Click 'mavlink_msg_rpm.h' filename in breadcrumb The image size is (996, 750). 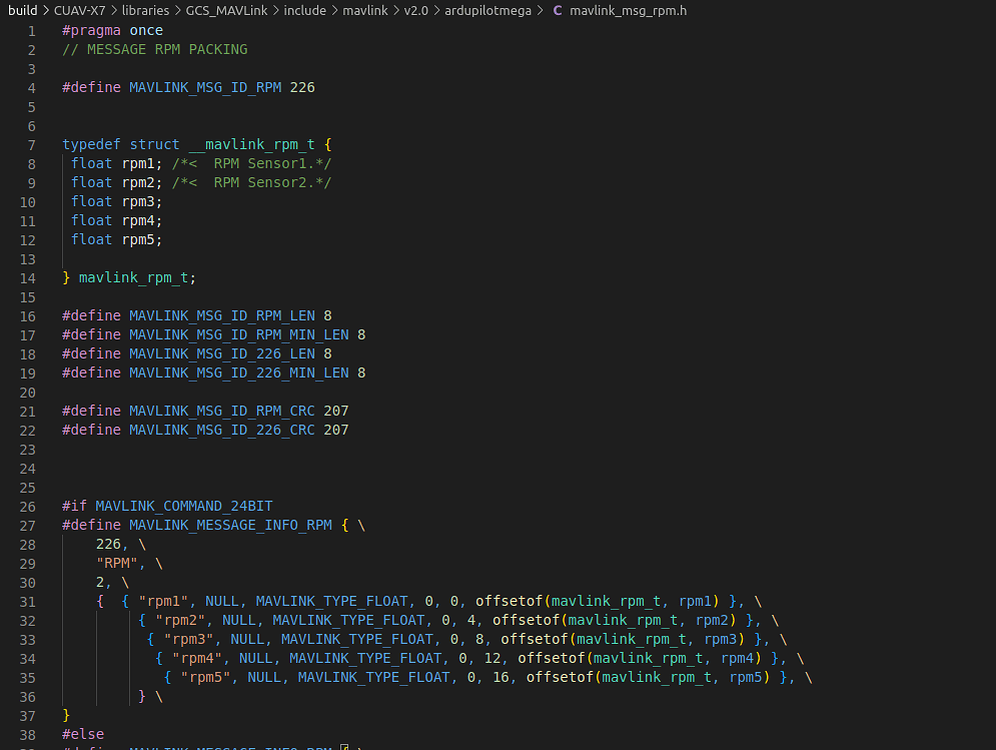[628, 11]
